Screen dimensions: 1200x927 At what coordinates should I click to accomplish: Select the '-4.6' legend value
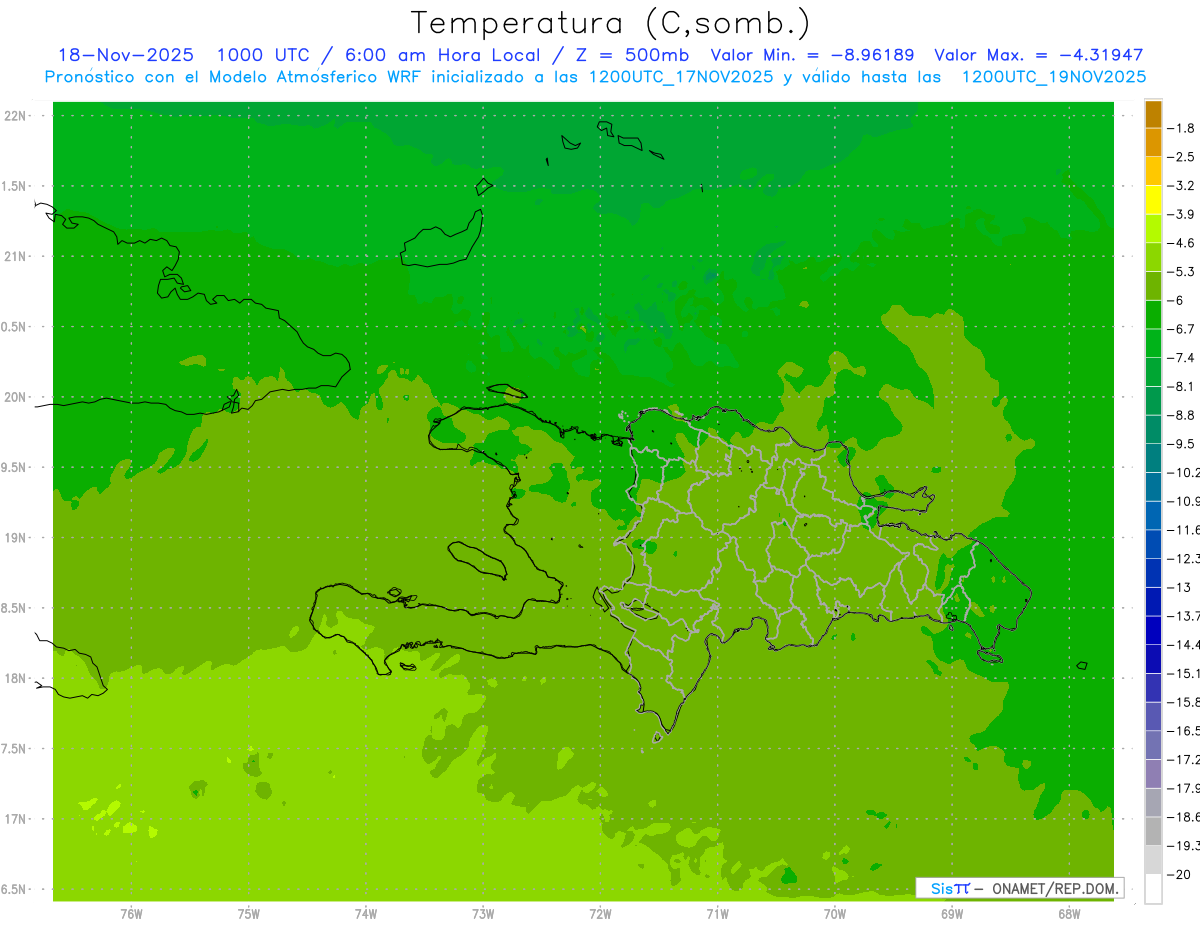tap(1181, 243)
